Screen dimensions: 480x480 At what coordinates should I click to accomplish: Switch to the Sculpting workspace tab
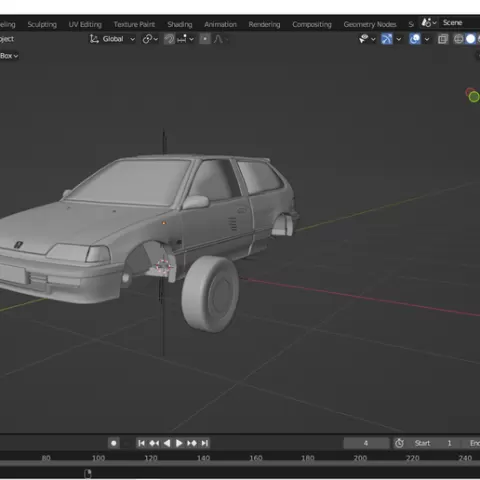[x=42, y=24]
